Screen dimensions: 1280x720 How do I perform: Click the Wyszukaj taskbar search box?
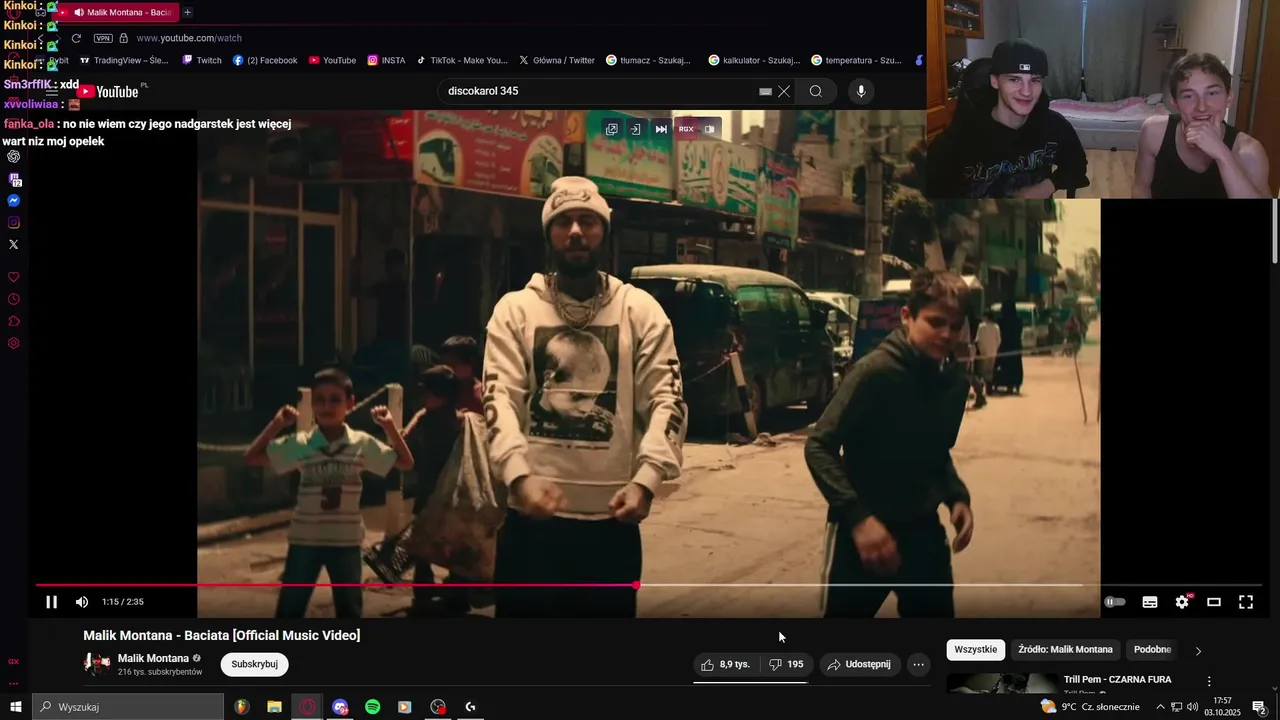pyautogui.click(x=128, y=707)
